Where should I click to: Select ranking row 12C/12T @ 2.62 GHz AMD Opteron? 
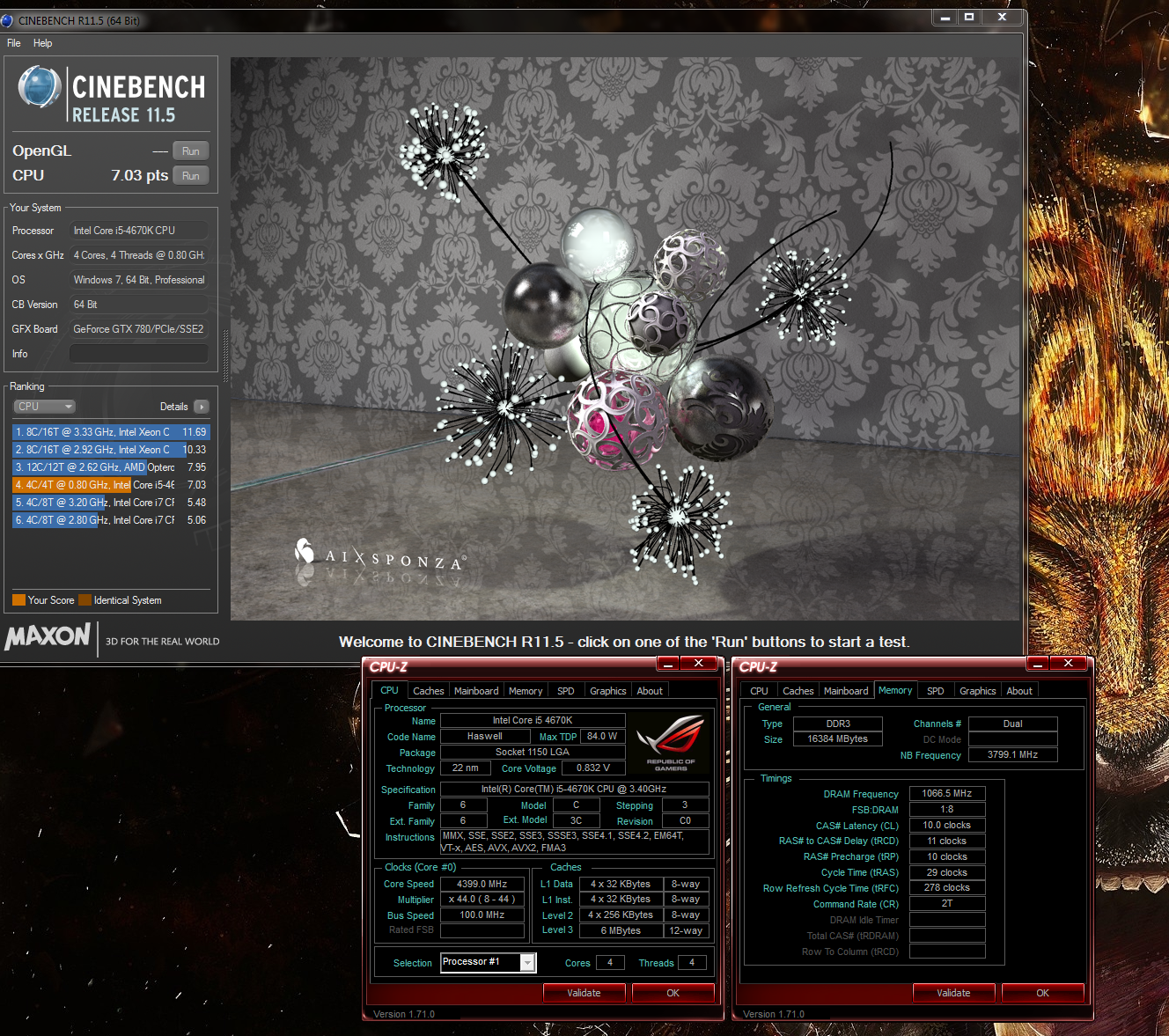(x=111, y=467)
